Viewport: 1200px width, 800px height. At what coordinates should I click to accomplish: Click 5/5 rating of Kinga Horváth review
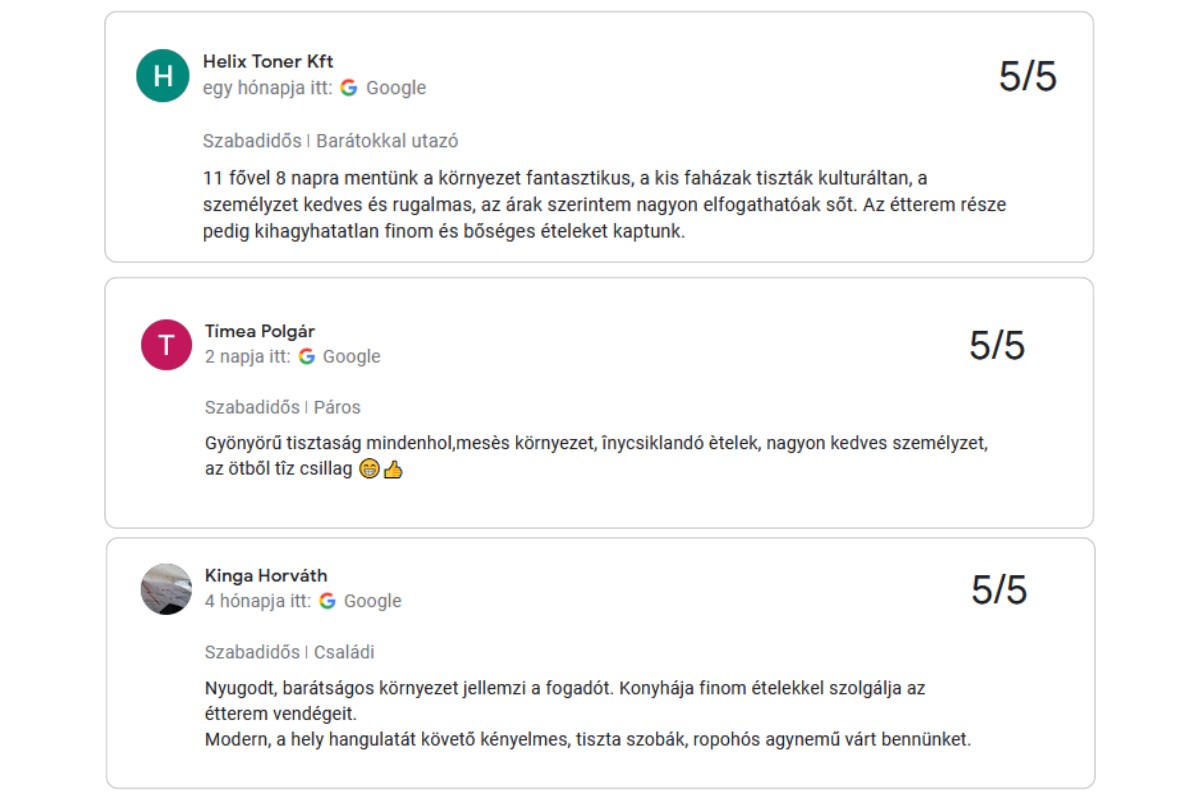(999, 590)
